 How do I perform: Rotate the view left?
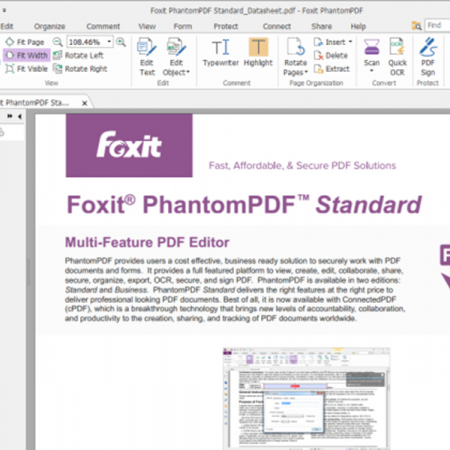79,55
